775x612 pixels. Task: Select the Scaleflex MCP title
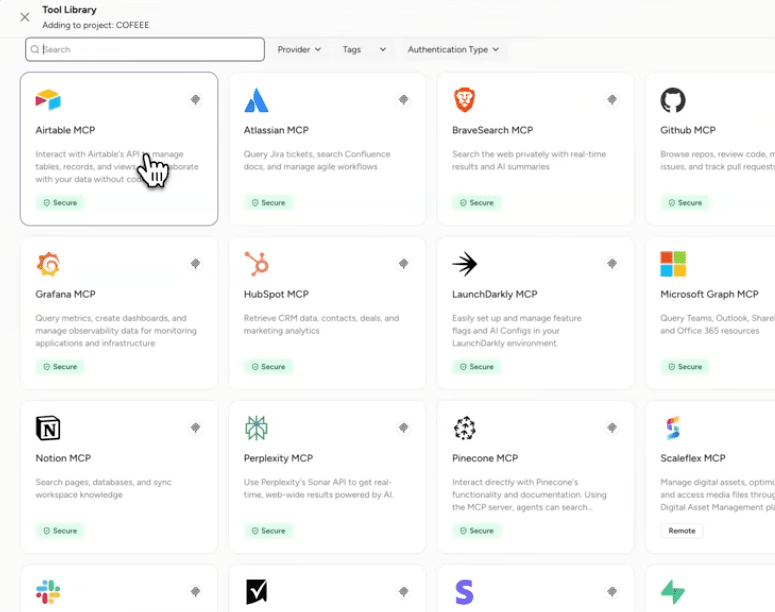tap(693, 458)
